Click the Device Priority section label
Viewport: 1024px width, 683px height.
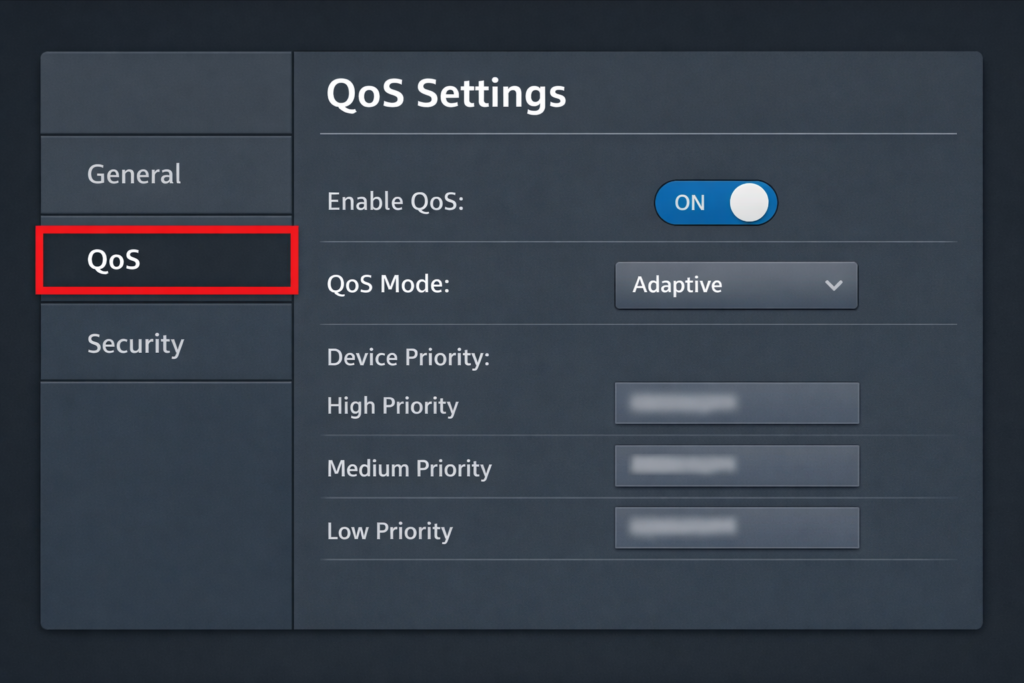click(x=408, y=357)
